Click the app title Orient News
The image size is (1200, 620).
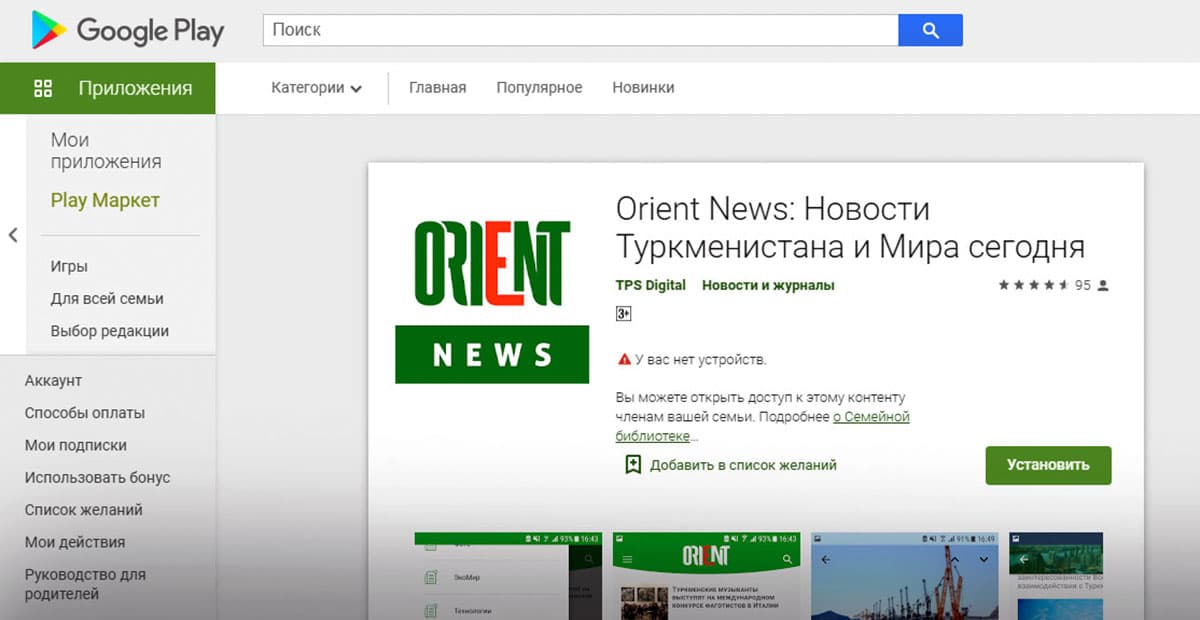click(x=850, y=228)
